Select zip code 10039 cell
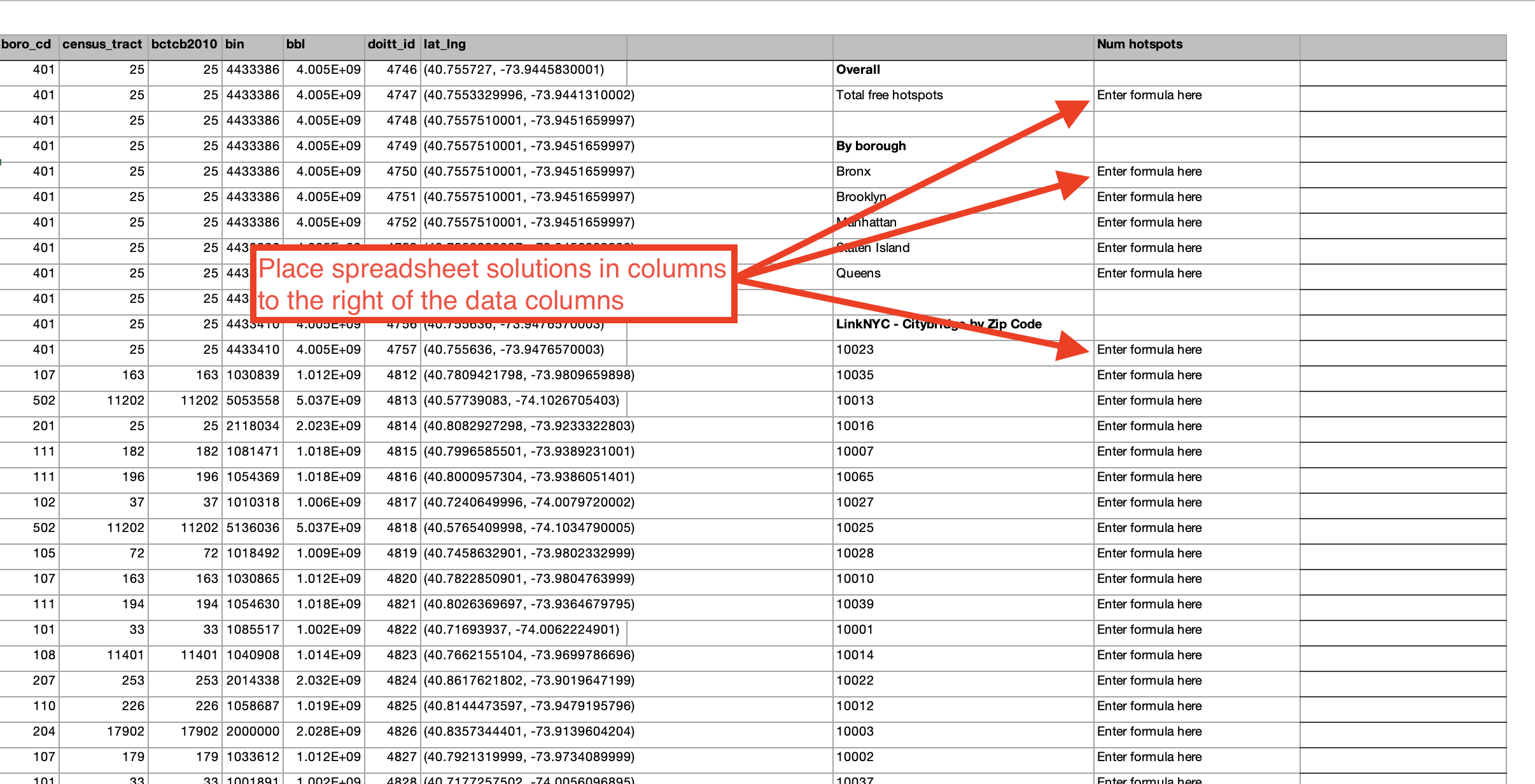 (x=964, y=608)
